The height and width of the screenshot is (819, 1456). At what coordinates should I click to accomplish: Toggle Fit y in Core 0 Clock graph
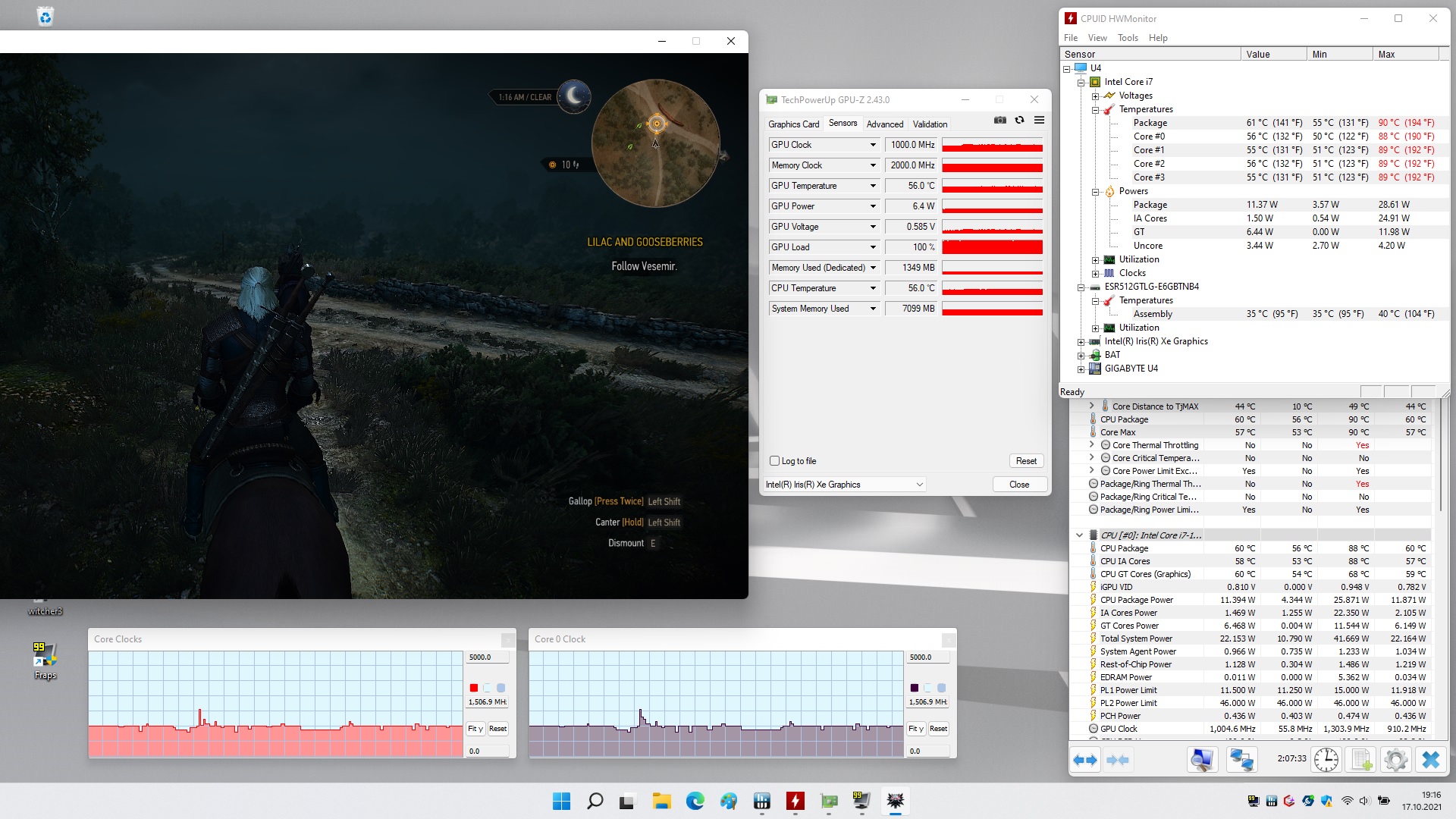[x=916, y=729]
